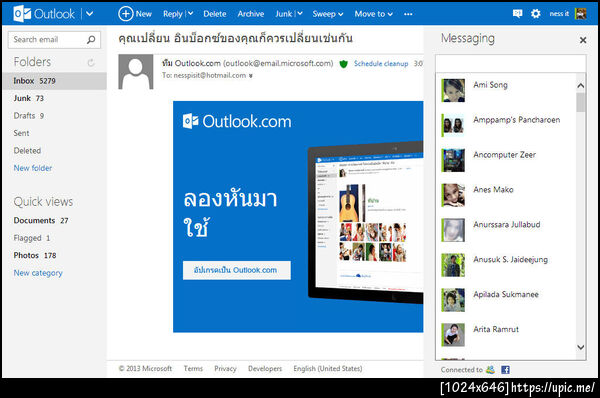Expand recipient details arrow after nesspisit@hotmail.com
Image resolution: width=600 pixels, height=398 pixels.
(250, 76)
